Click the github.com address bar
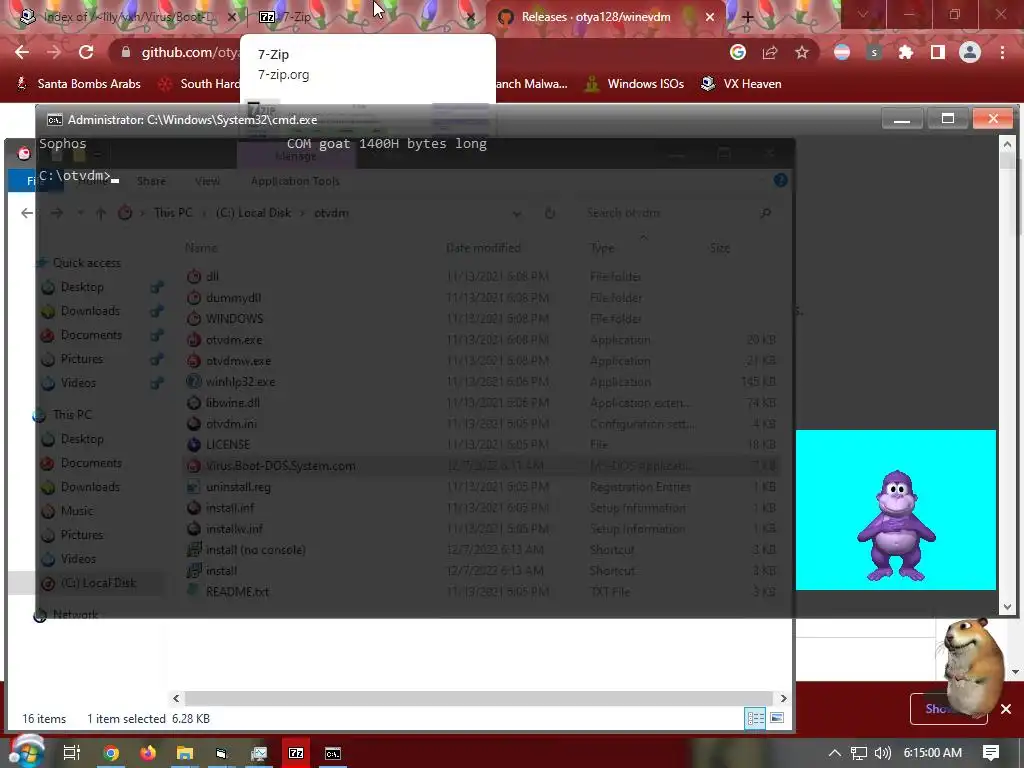 (x=418, y=52)
